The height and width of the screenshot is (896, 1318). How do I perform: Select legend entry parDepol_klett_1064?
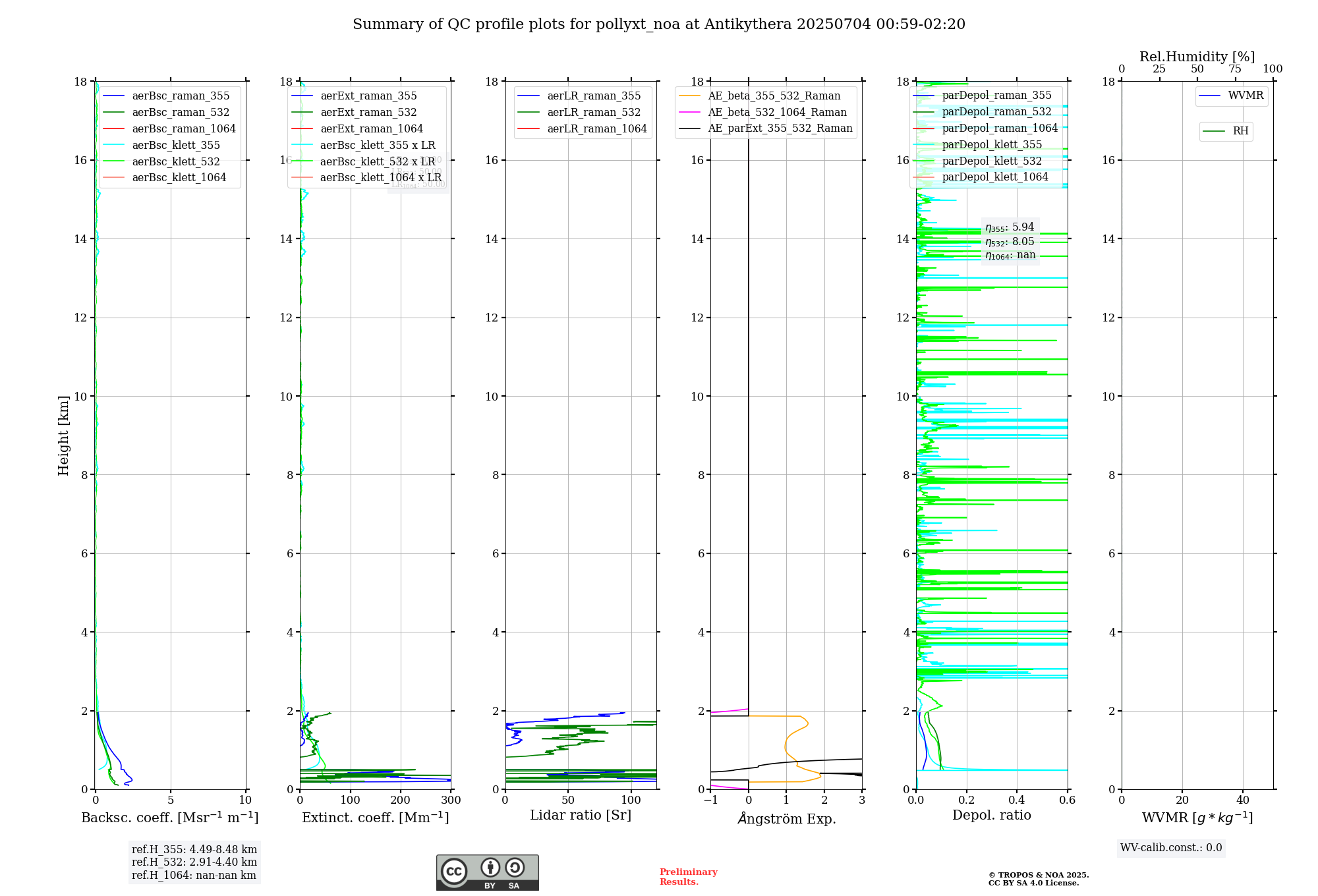pos(981,177)
